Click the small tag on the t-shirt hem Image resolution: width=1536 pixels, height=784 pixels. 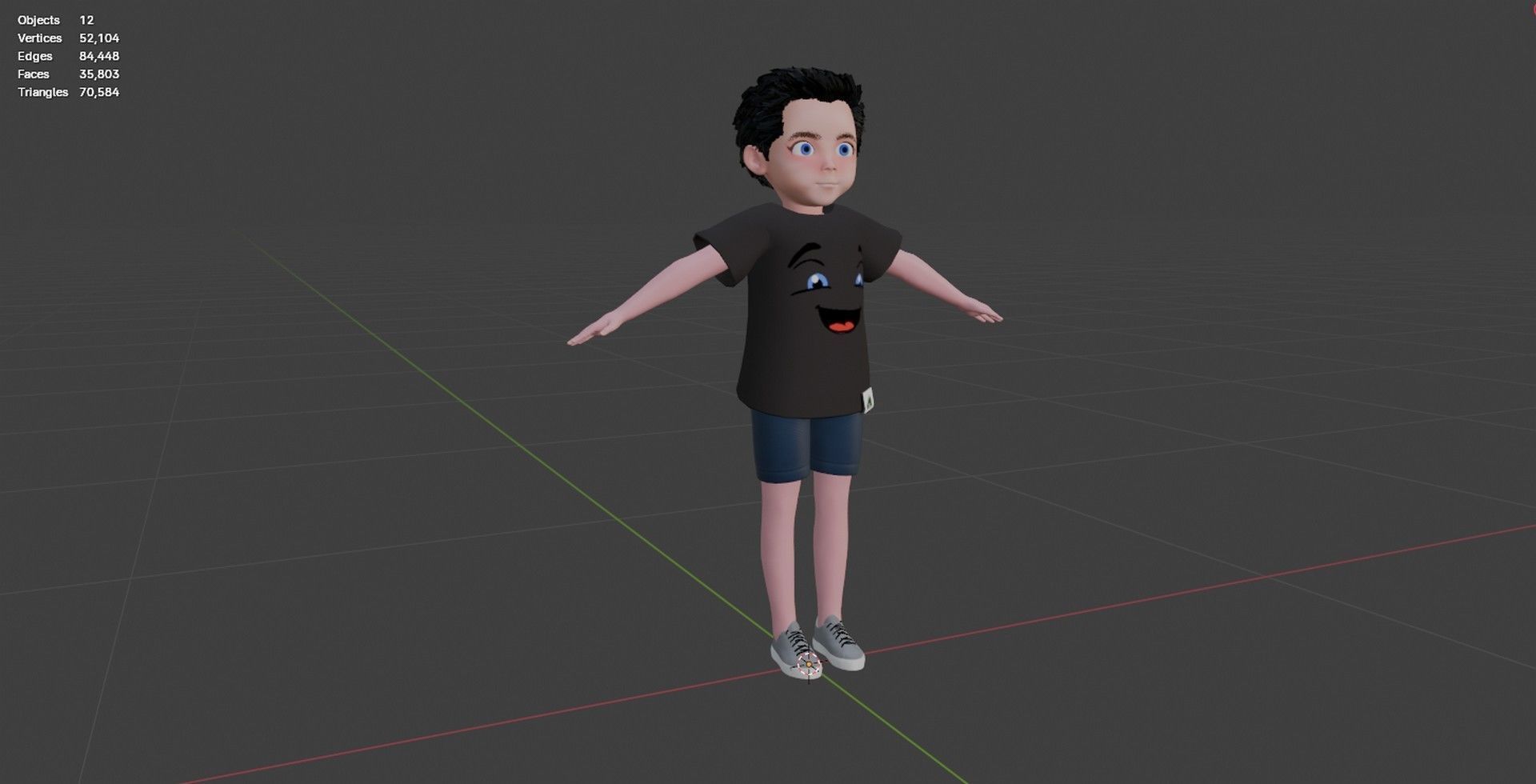[867, 399]
